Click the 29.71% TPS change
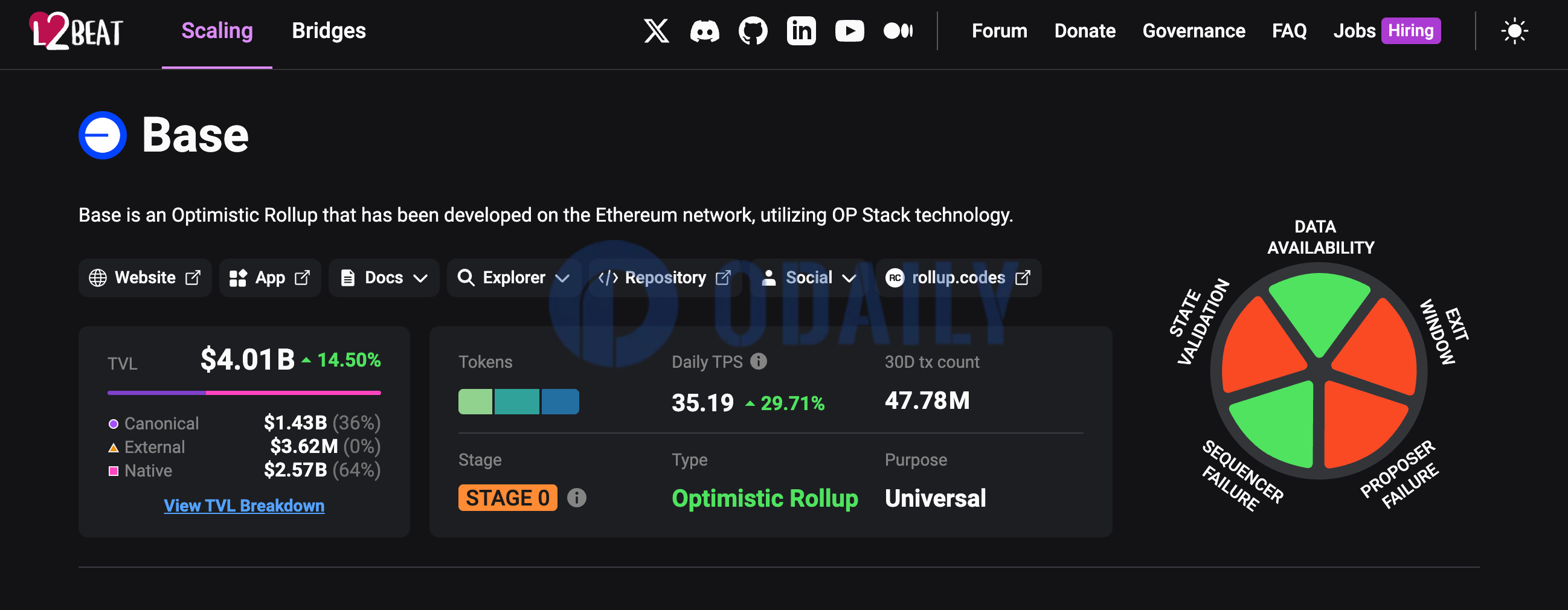 785,403
